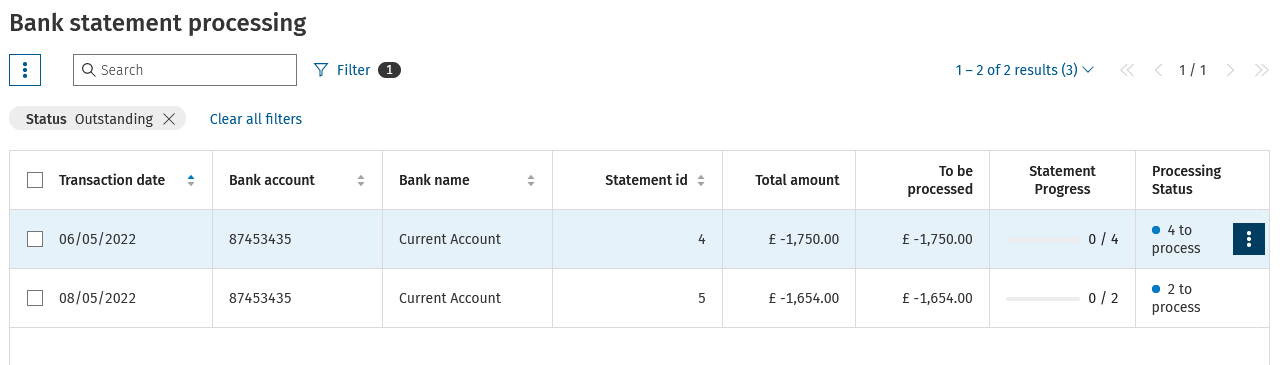This screenshot has height=365, width=1280.
Task: Click to-be-processed £ -1,654.00 value
Action: 937,298
